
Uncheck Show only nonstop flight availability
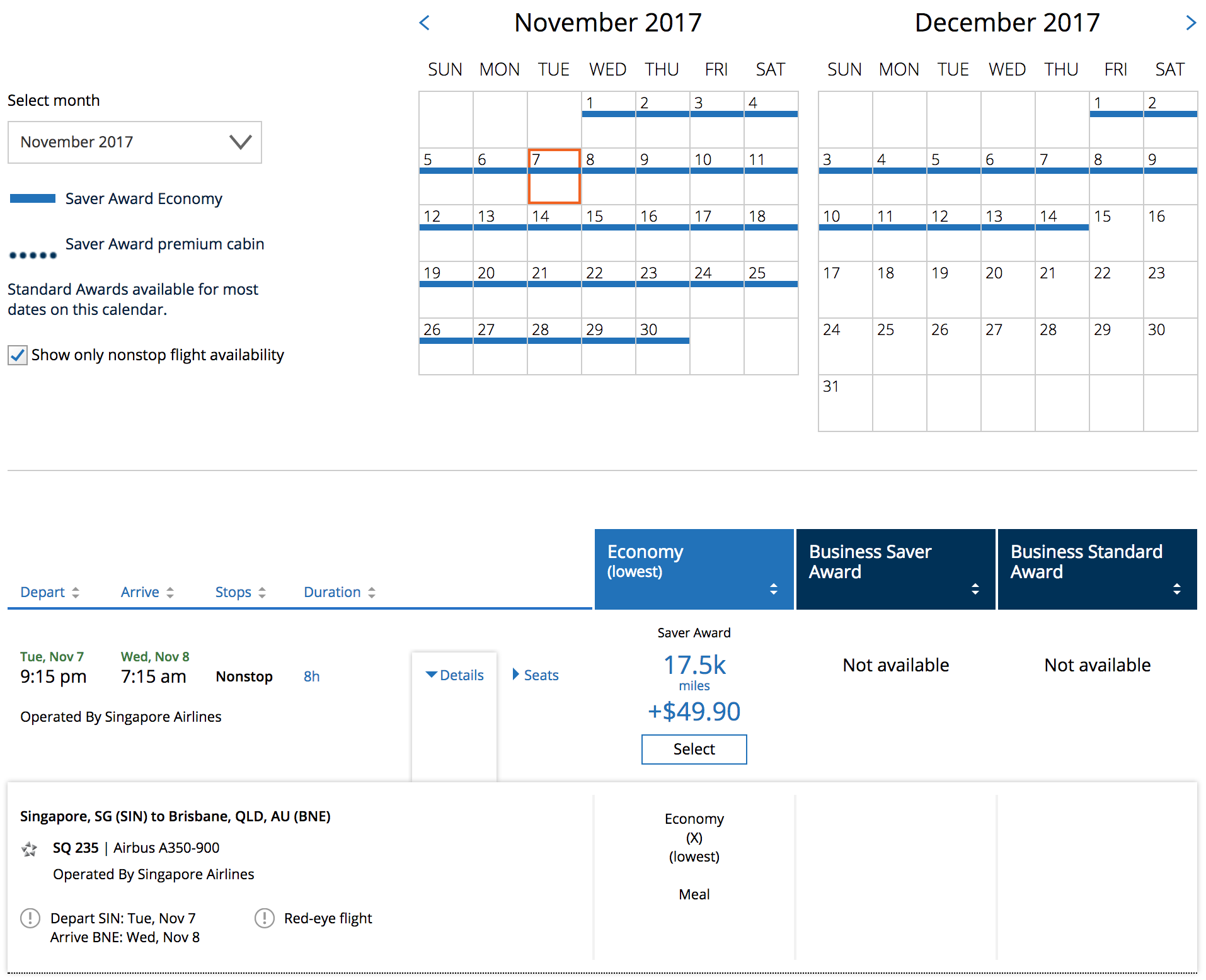click(x=18, y=355)
